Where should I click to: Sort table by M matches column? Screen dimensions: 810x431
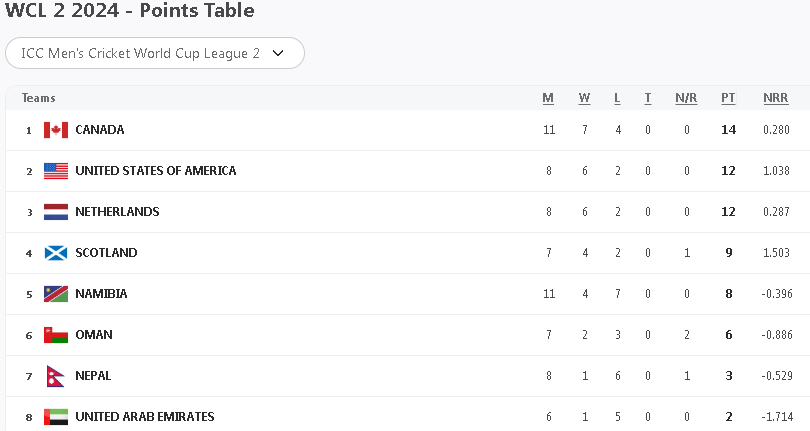[548, 98]
